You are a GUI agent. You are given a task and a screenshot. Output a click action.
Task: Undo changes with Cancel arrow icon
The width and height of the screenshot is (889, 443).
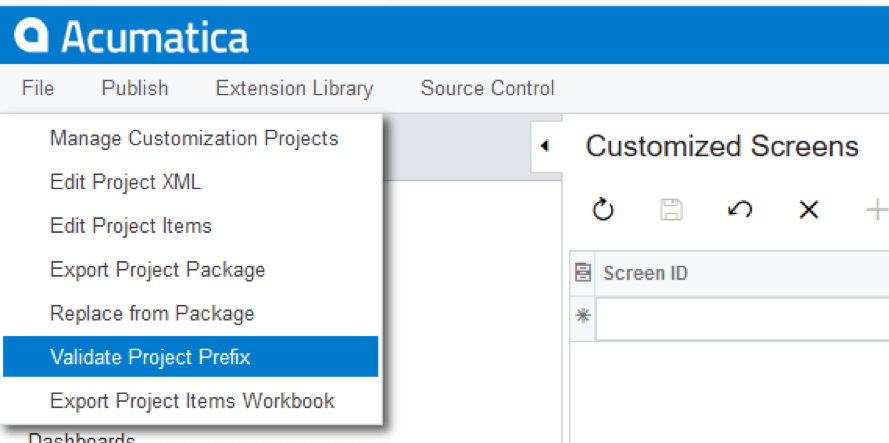tap(740, 210)
